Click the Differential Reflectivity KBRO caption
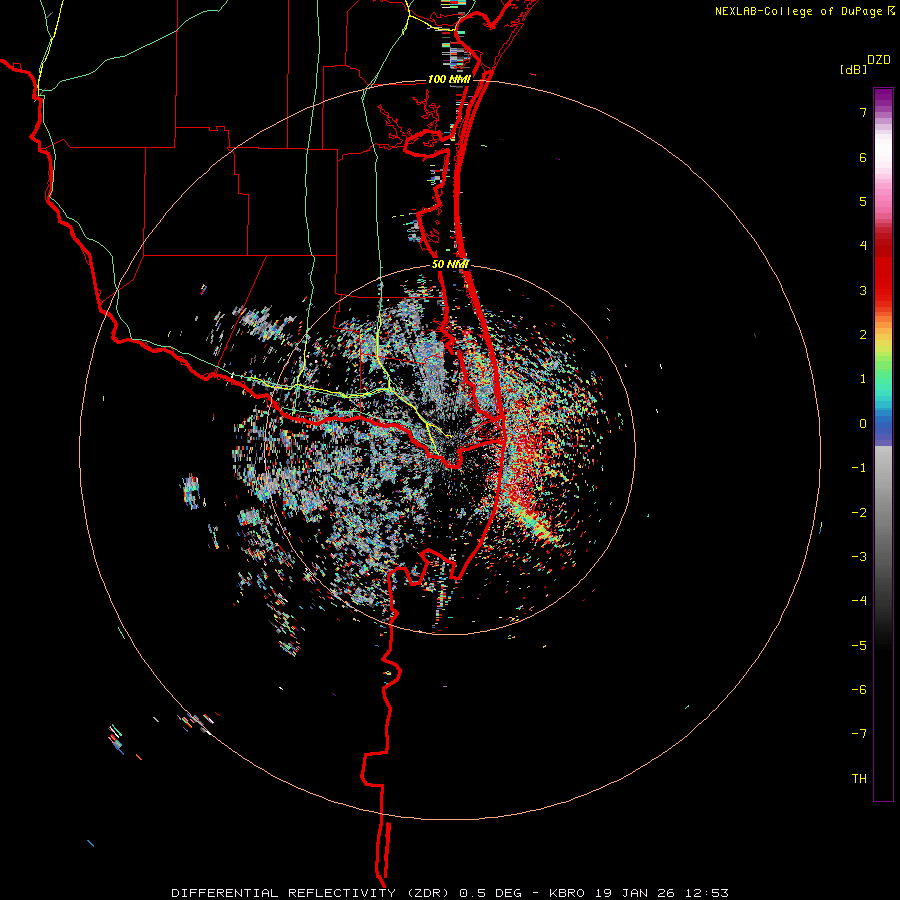This screenshot has width=900, height=900. click(450, 893)
